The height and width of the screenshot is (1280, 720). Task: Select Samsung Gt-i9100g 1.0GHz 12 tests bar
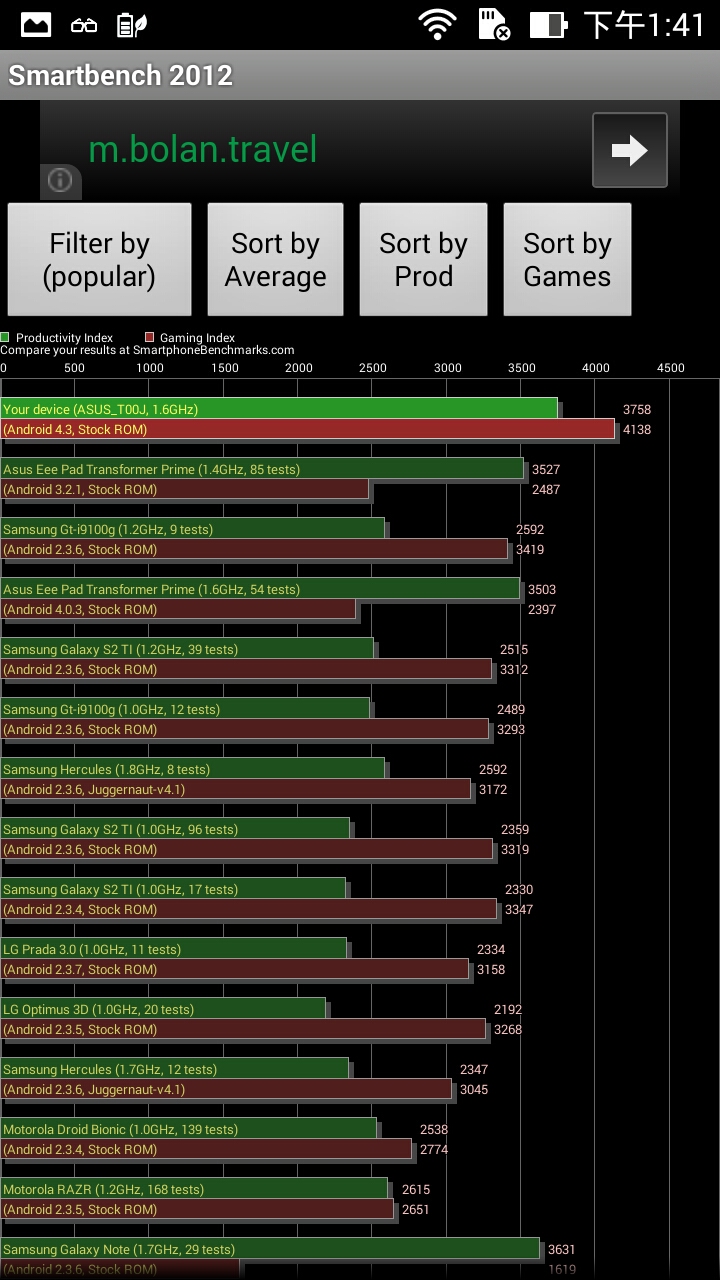click(x=185, y=709)
